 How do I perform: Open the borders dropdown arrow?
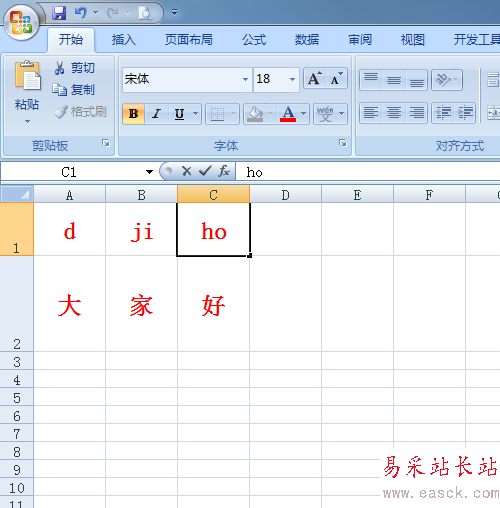click(234, 114)
